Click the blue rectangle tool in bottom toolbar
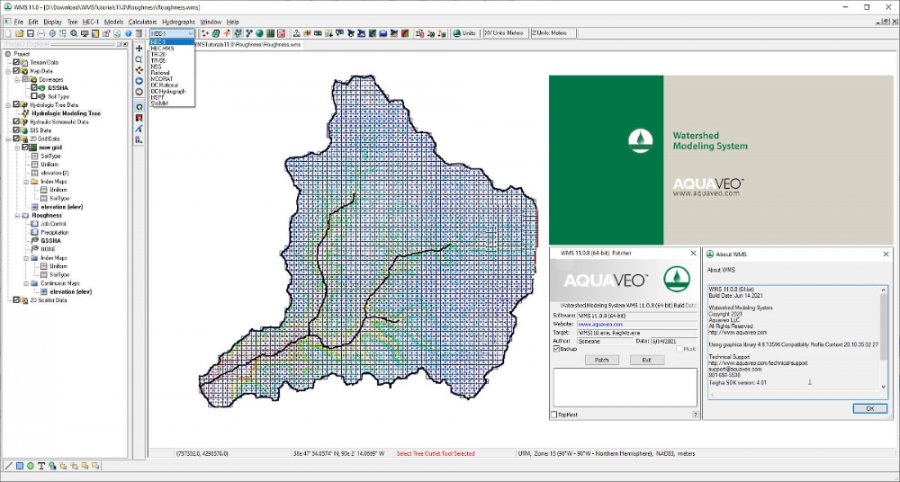900x482 pixels. 19,465
